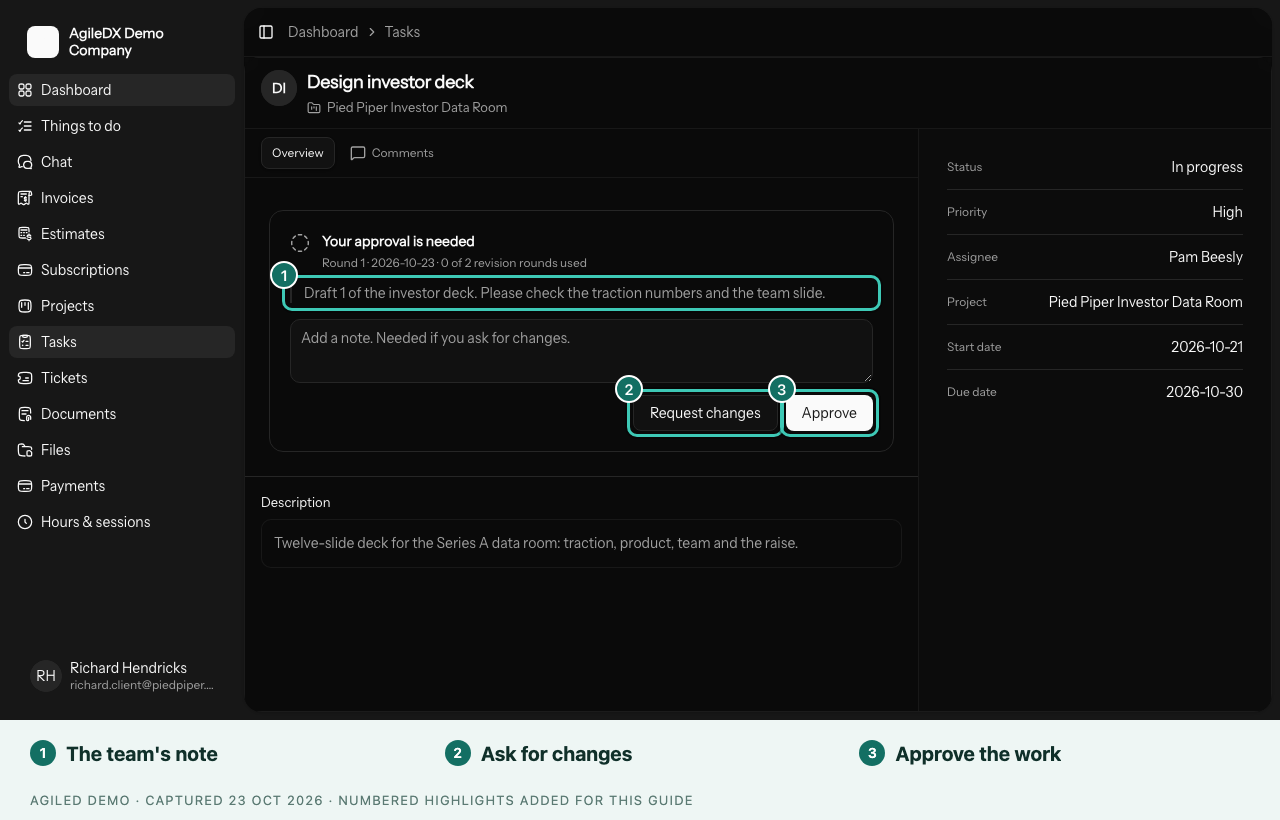Click the AgileDX Demo Company name
This screenshot has width=1280, height=820.
116,42
